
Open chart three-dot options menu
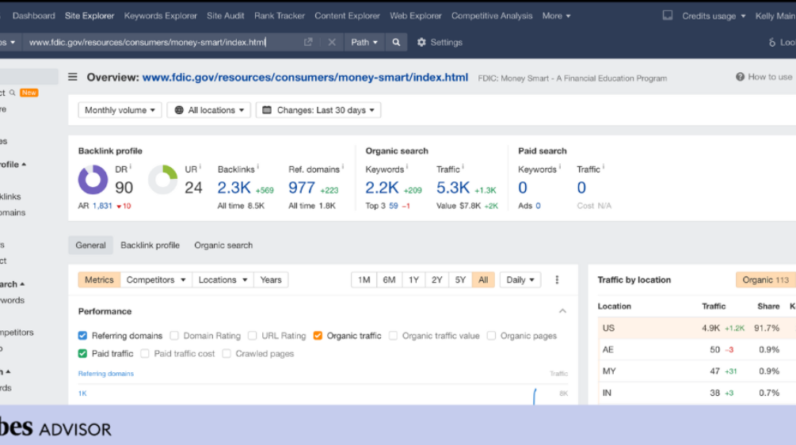coord(557,280)
